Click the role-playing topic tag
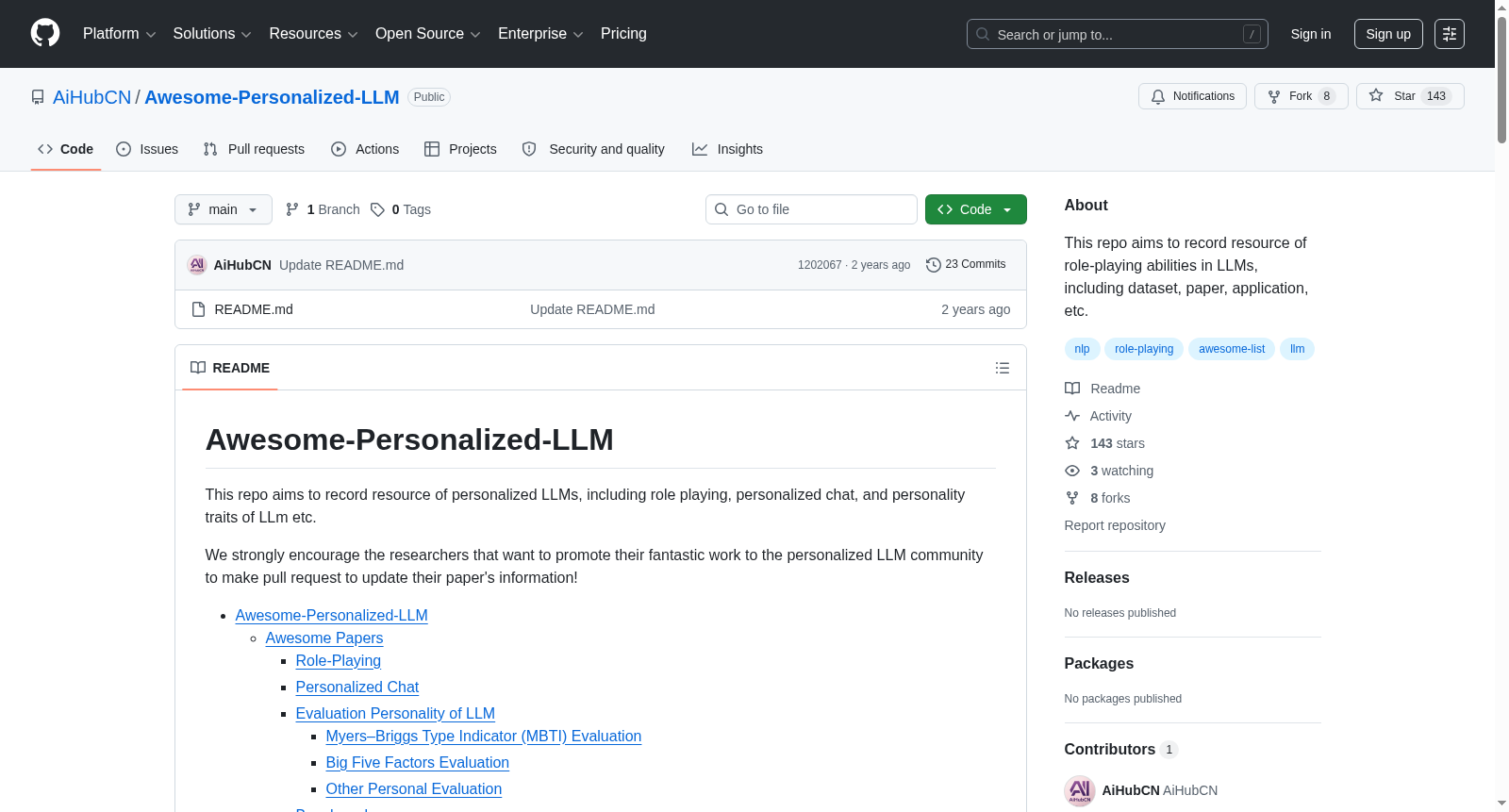Screen dimensions: 1509x812 (1144, 349)
